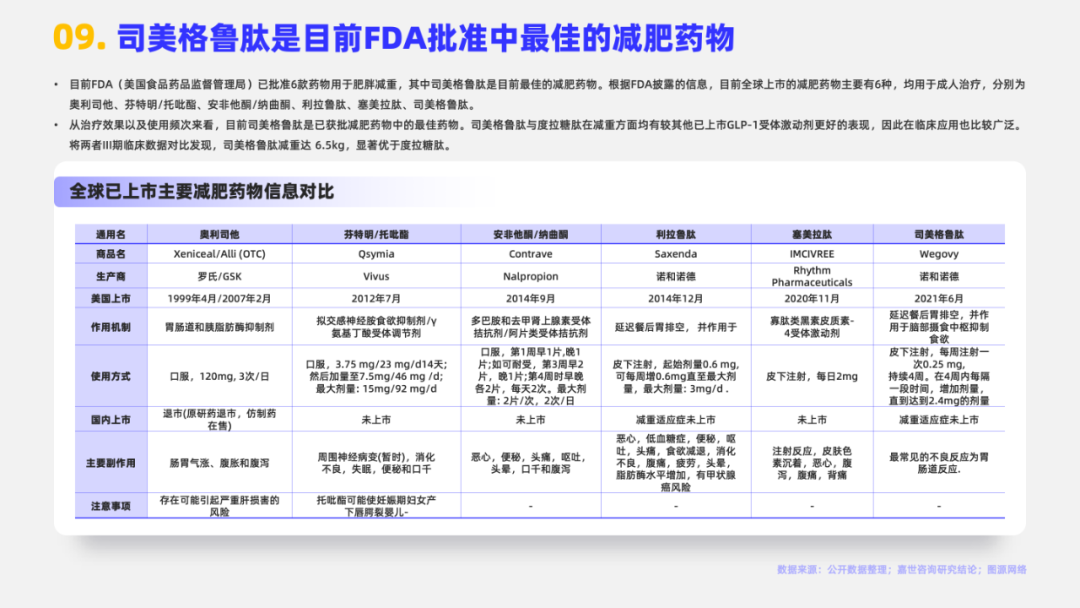Select the 寡肽类黑素皮质素-4受体激动剂 cell
The image size is (1080, 608).
pyautogui.click(x=812, y=327)
